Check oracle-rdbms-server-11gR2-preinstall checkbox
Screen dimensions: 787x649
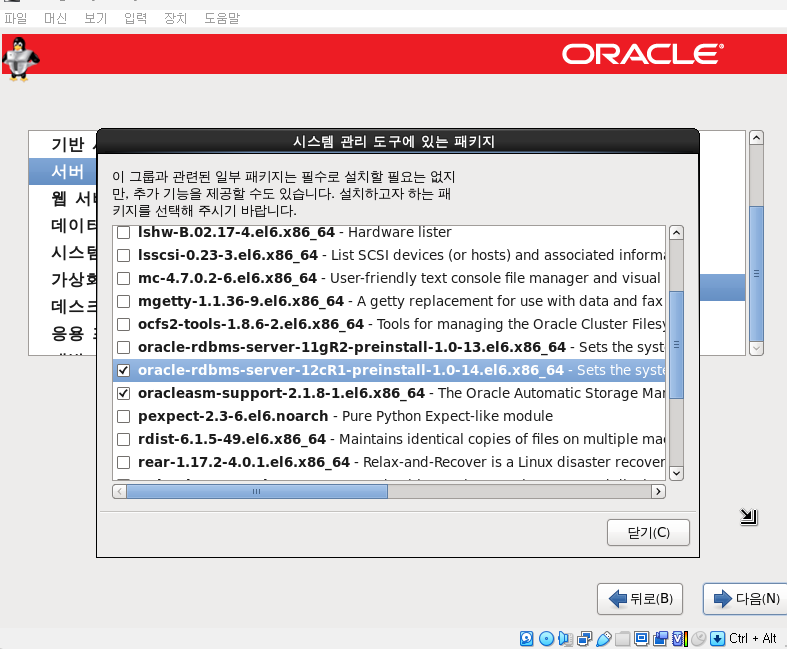coord(123,347)
